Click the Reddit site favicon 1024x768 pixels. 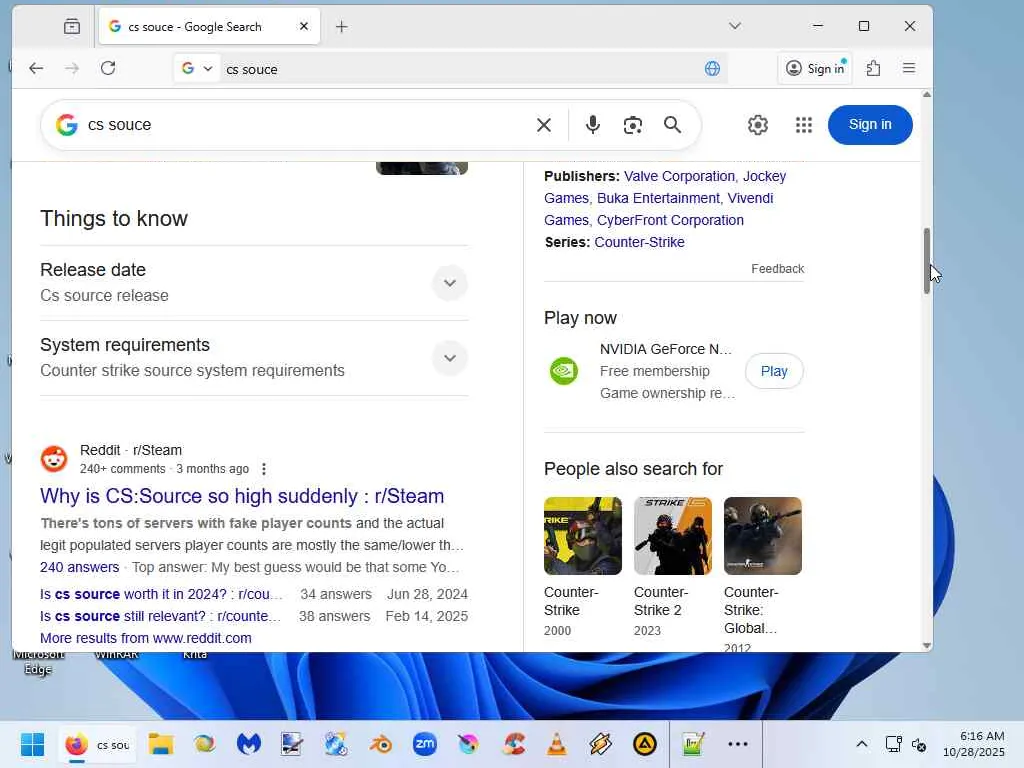[54, 458]
